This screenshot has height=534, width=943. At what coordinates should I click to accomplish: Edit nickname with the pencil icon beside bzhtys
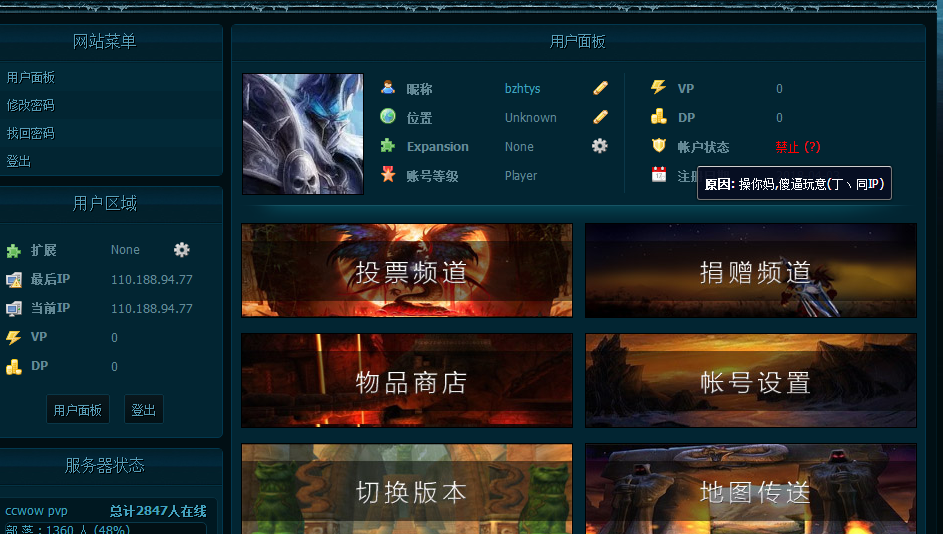click(600, 88)
